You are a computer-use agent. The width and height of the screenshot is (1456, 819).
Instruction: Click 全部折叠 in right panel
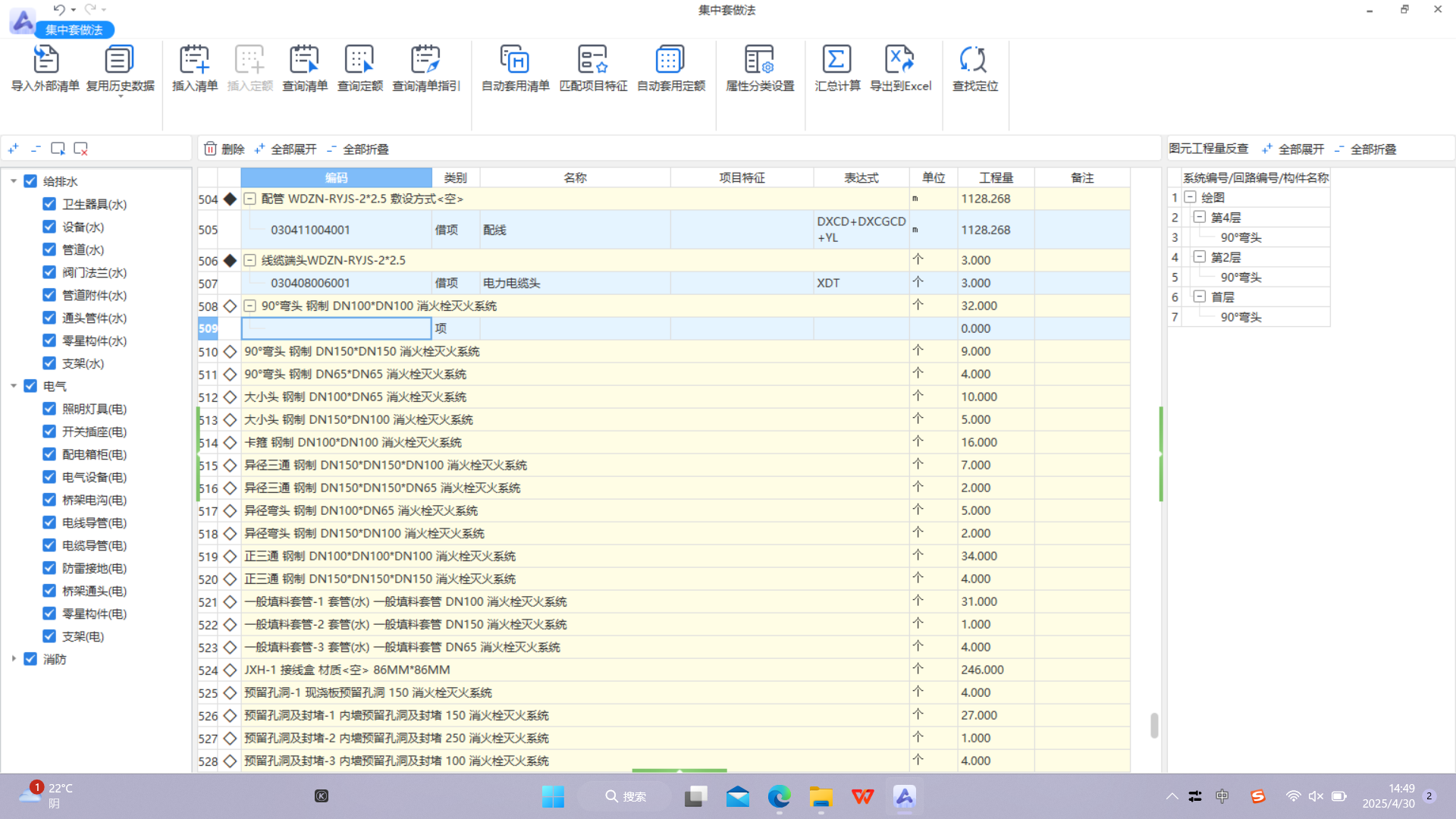(1365, 149)
